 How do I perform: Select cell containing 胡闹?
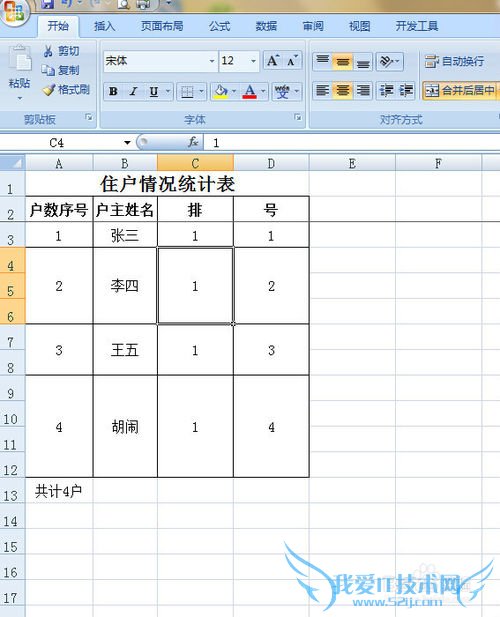tap(125, 427)
